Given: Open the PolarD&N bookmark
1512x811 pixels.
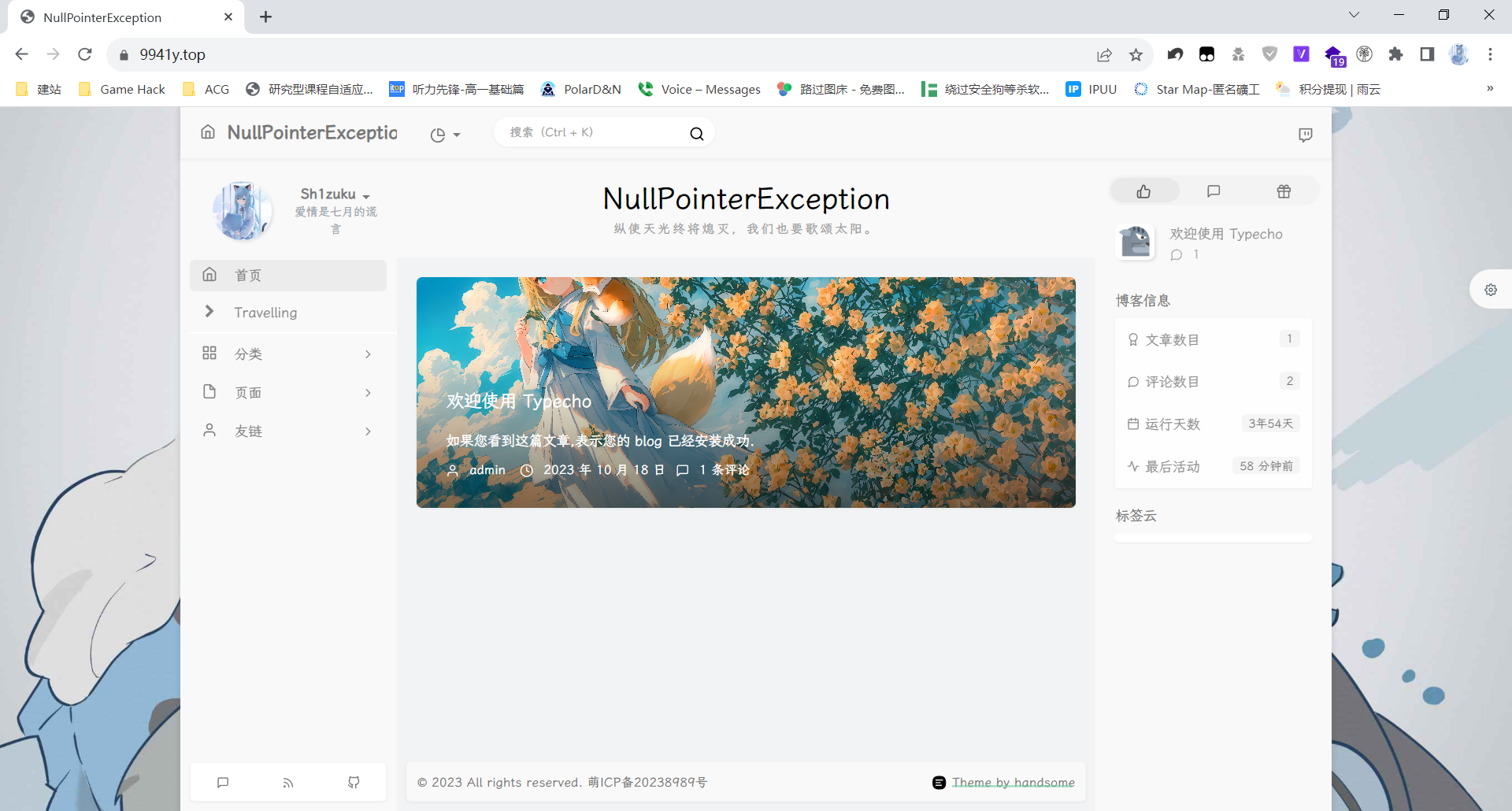Looking at the screenshot, I should (581, 89).
